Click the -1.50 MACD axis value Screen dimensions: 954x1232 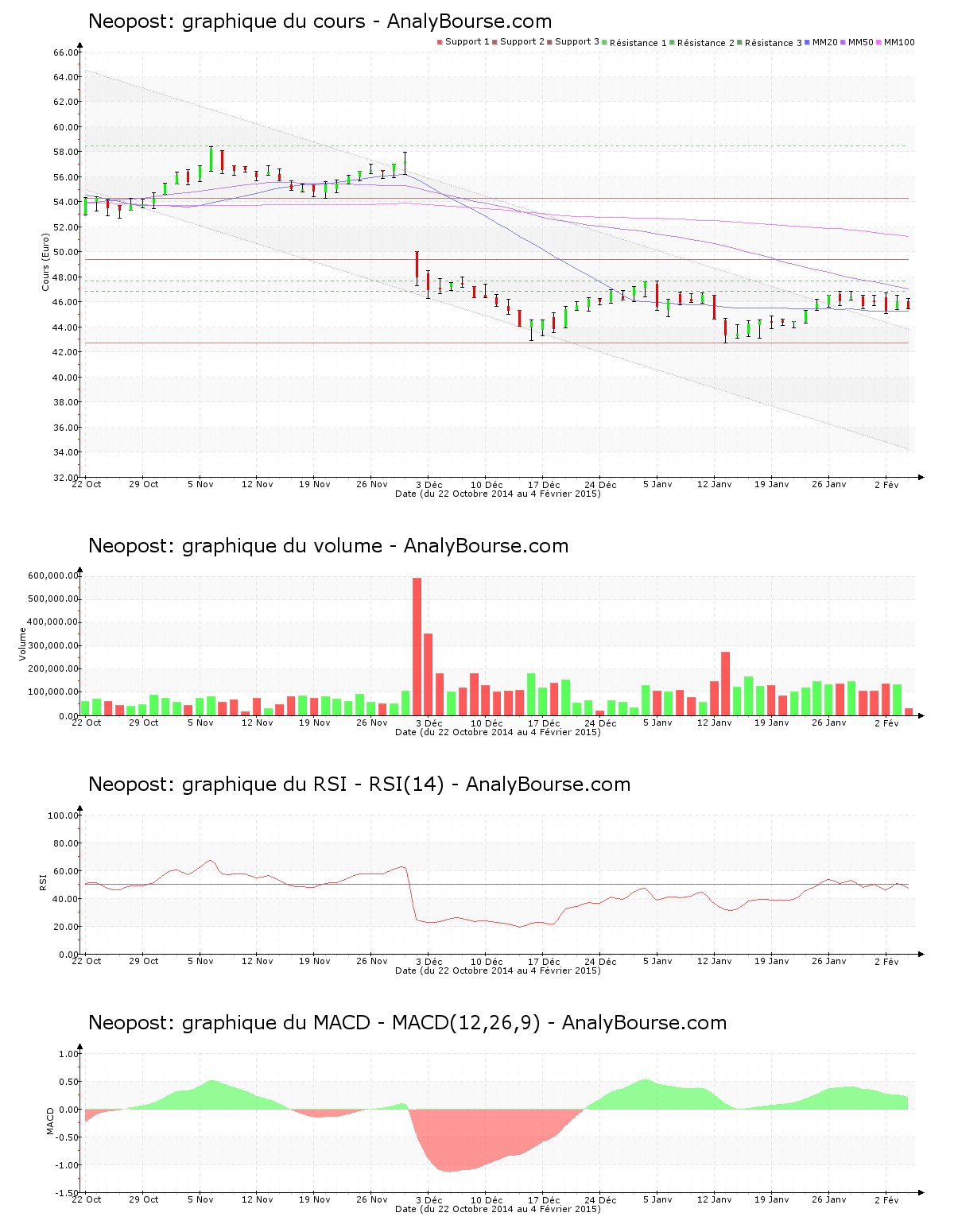pyautogui.click(x=68, y=1193)
